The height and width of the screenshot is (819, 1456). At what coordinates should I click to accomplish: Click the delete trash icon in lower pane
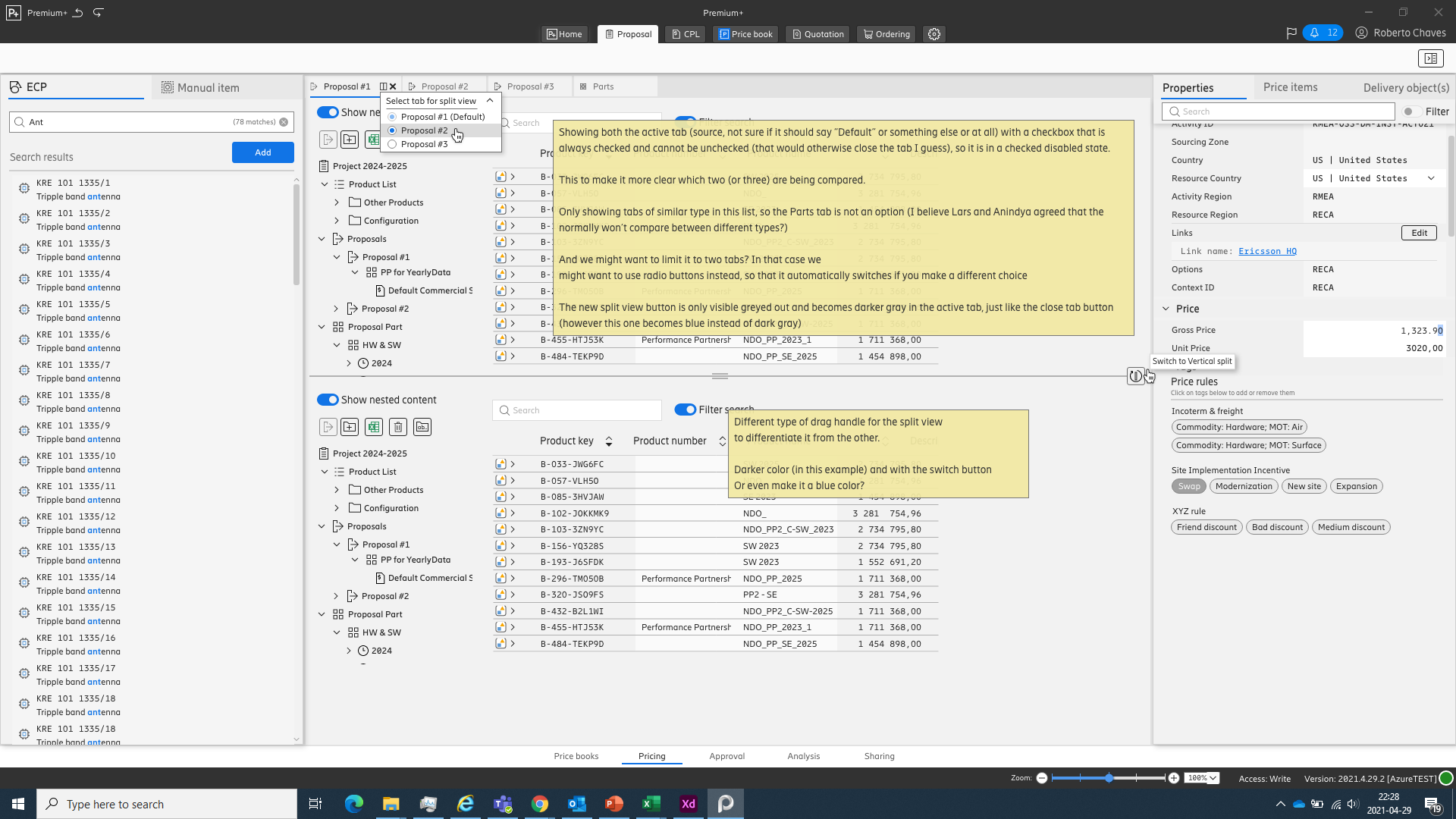coord(398,427)
